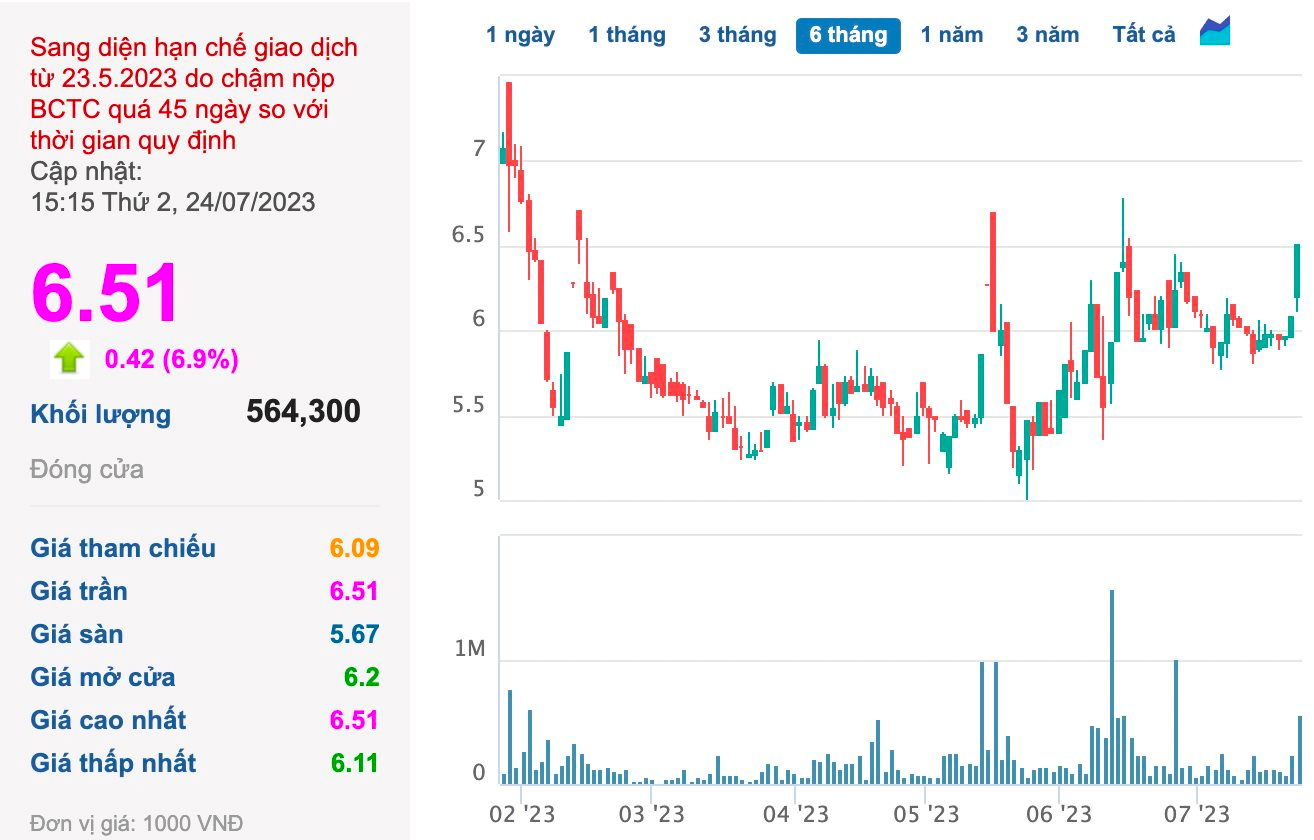The width and height of the screenshot is (1314, 840).
Task: Click the "Giá tham chiếu" label
Action: tap(123, 548)
